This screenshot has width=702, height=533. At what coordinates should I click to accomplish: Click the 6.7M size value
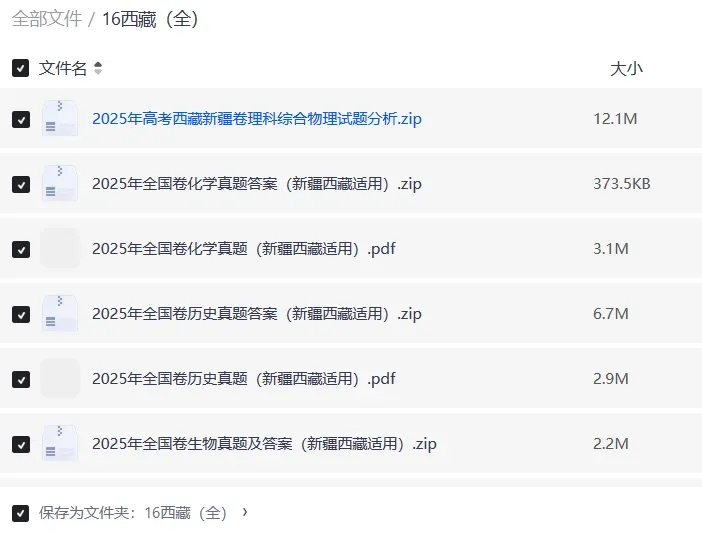611,314
